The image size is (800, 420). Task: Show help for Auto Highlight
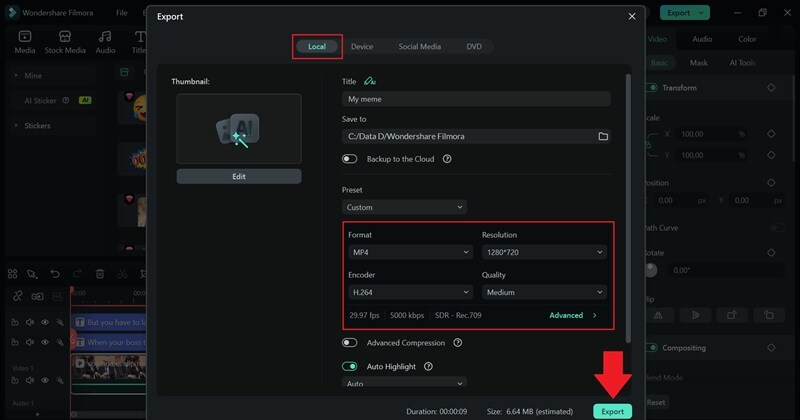(x=428, y=366)
